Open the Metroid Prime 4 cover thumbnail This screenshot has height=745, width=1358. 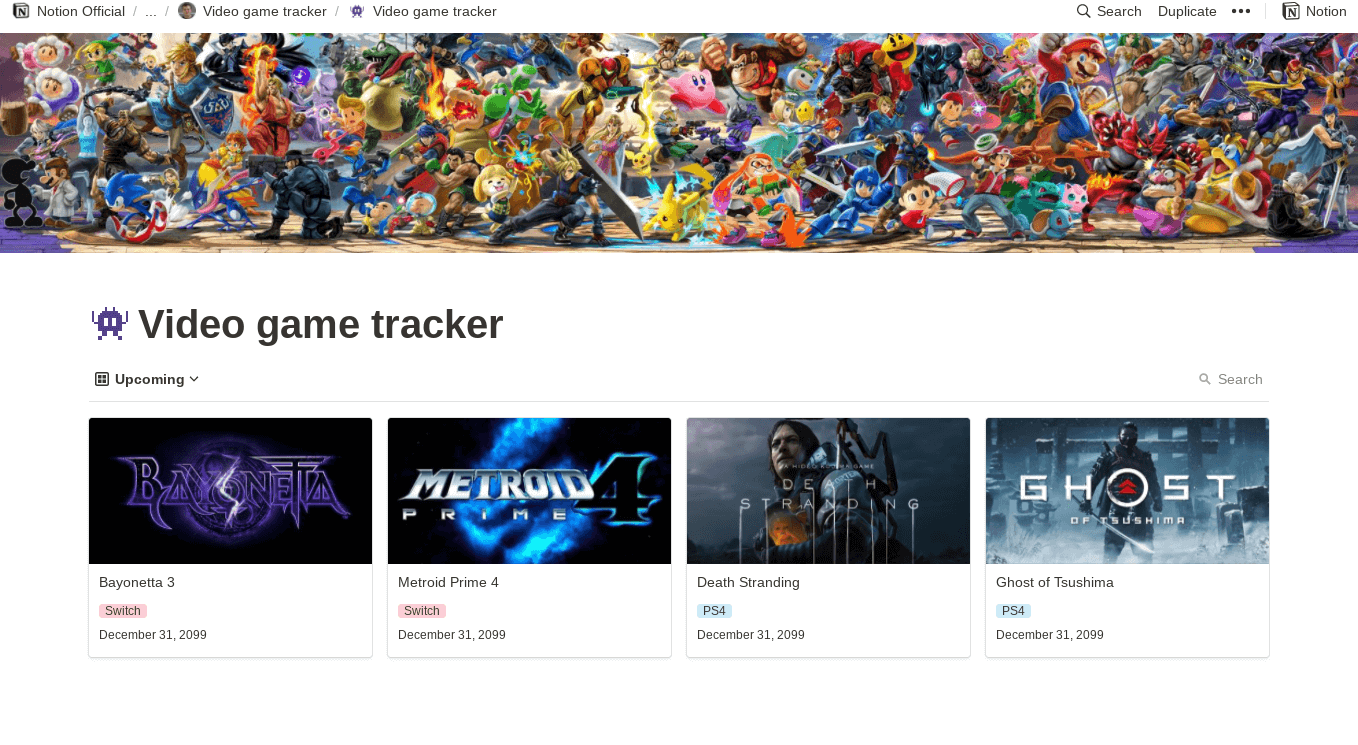point(529,491)
